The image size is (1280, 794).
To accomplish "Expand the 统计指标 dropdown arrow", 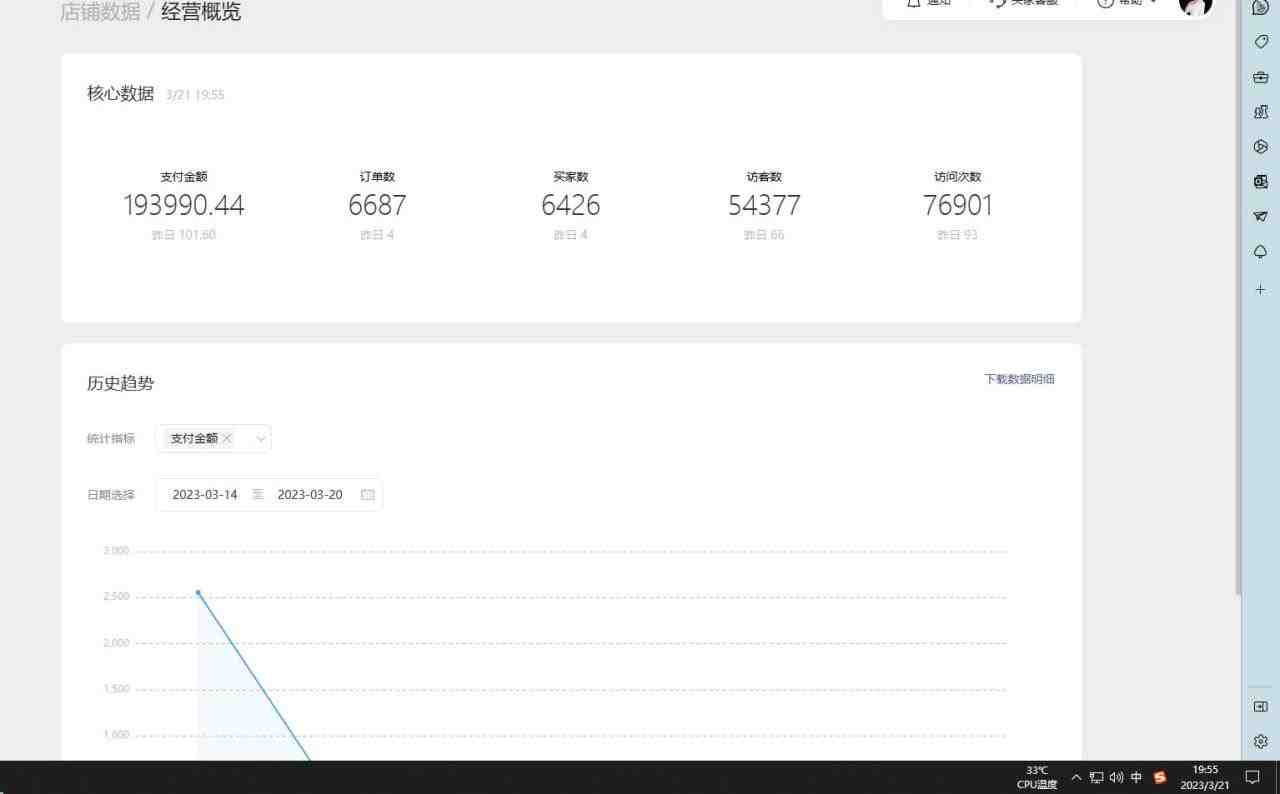I will click(x=260, y=438).
